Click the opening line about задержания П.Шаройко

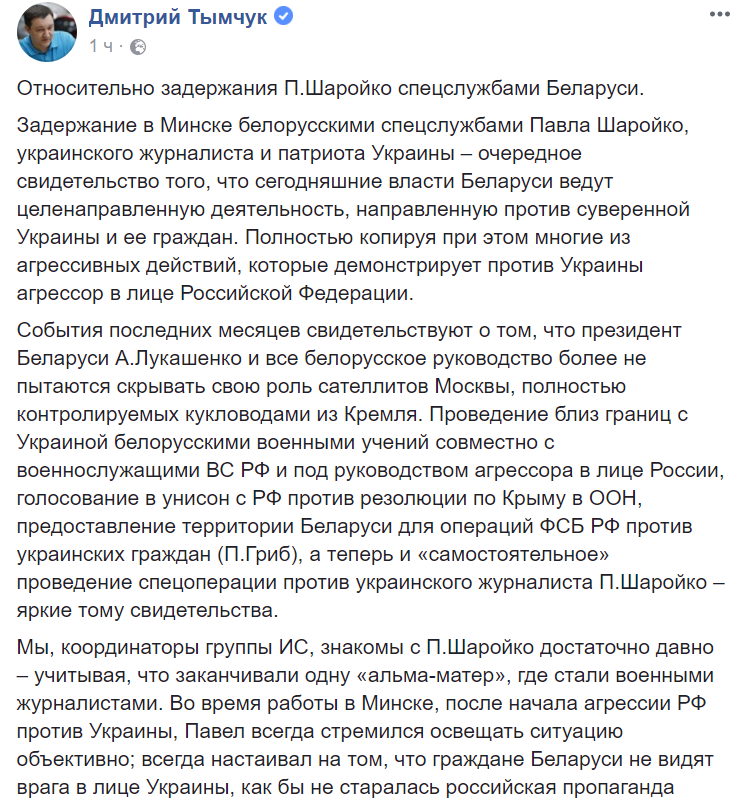point(332,87)
